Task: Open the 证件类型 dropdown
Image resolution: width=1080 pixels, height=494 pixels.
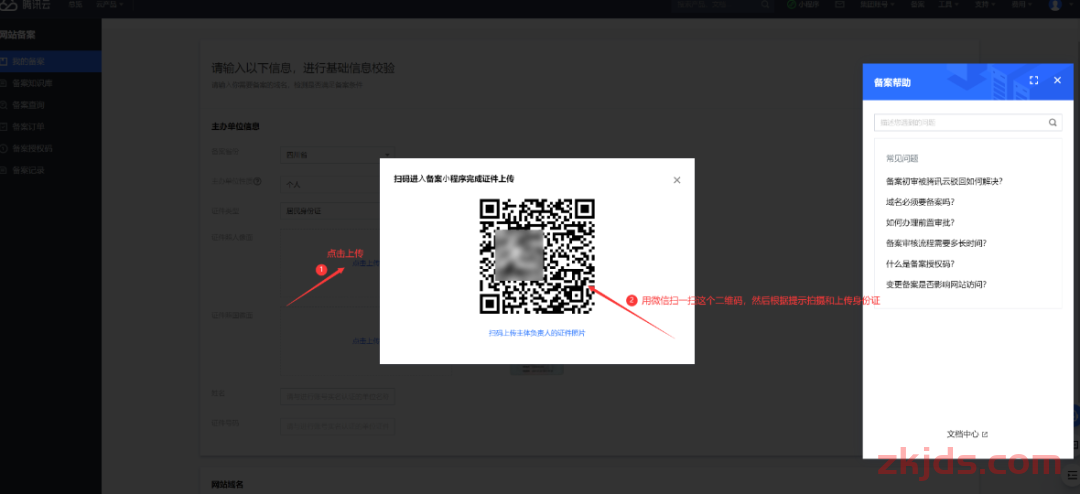Action: click(331, 211)
